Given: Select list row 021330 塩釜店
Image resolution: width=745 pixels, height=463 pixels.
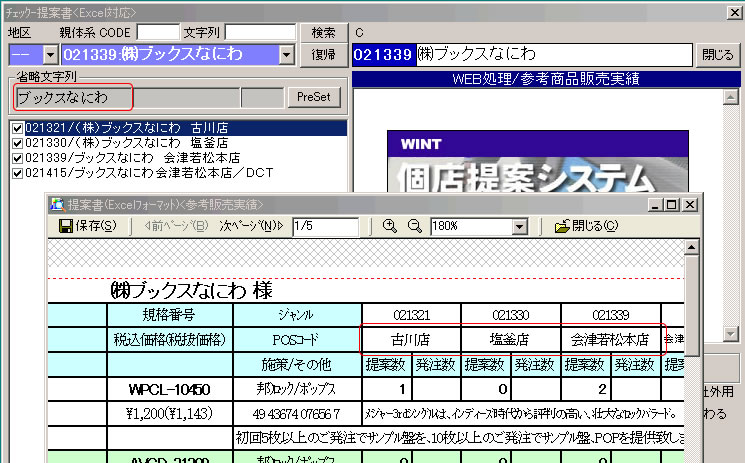Looking at the screenshot, I should (186, 143).
